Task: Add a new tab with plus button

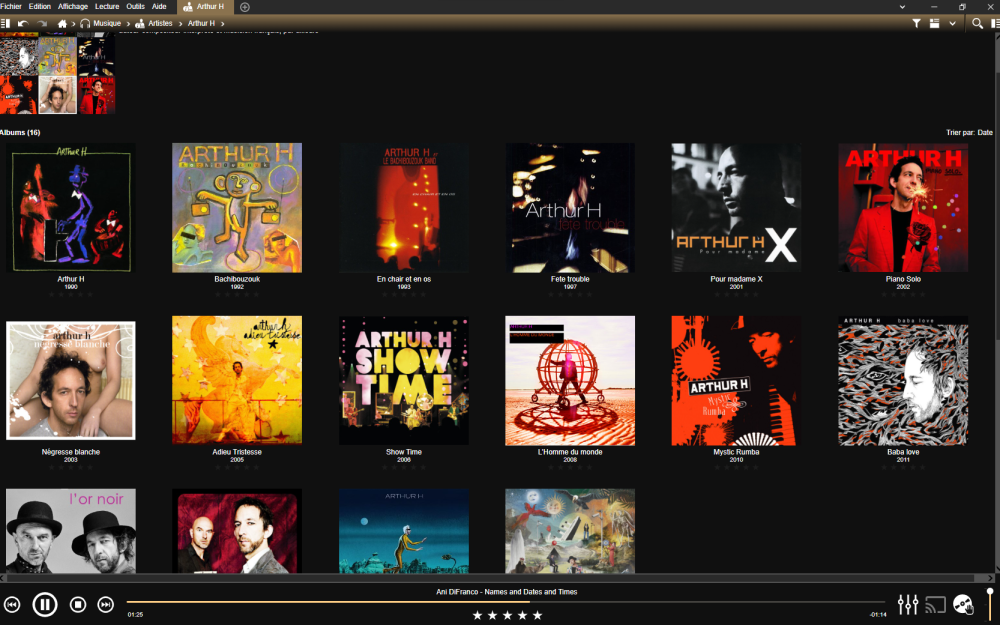Action: 245,7
